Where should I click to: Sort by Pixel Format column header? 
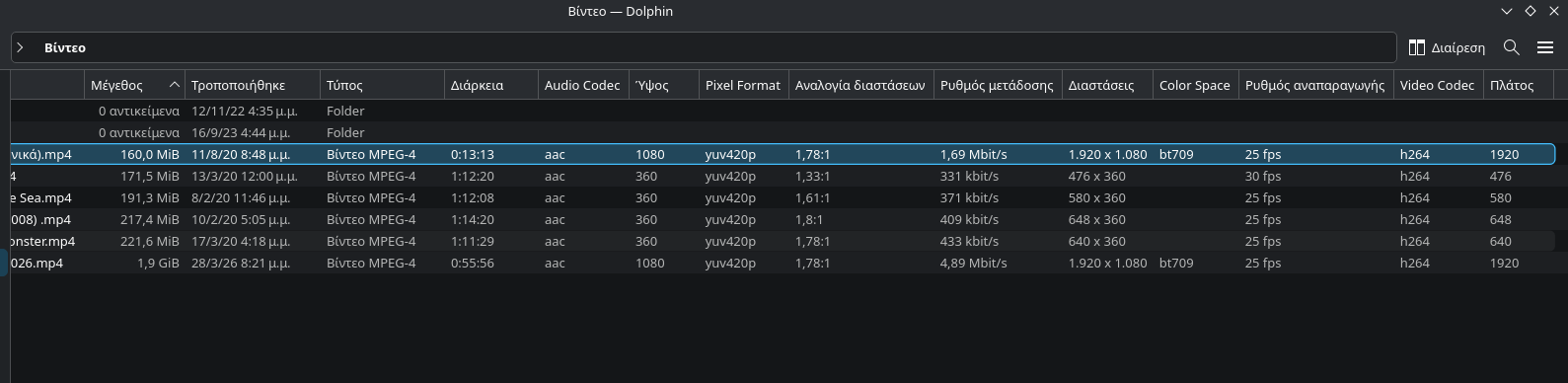(743, 85)
